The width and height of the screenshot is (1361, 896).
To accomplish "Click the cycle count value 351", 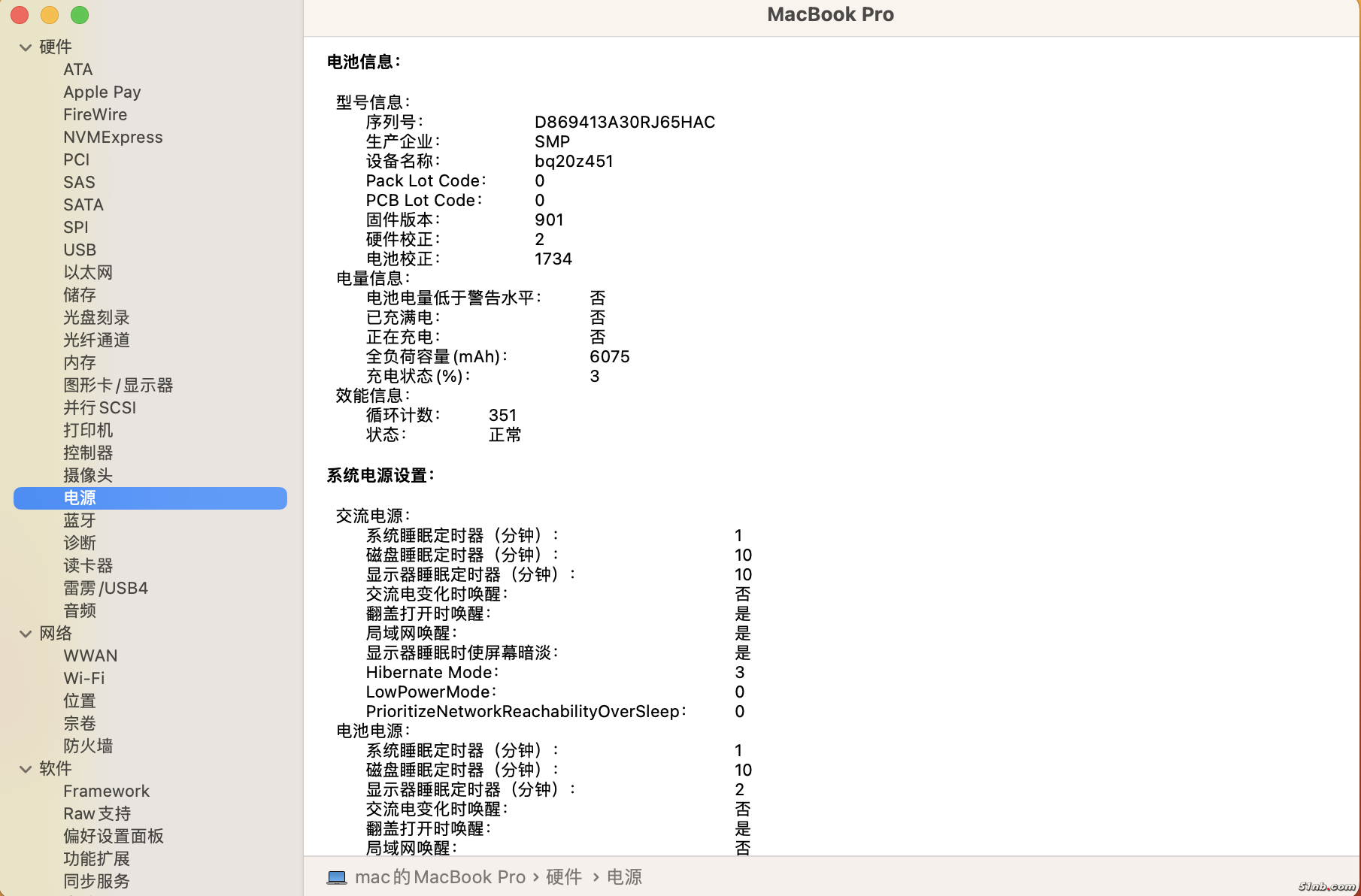I will tap(503, 416).
